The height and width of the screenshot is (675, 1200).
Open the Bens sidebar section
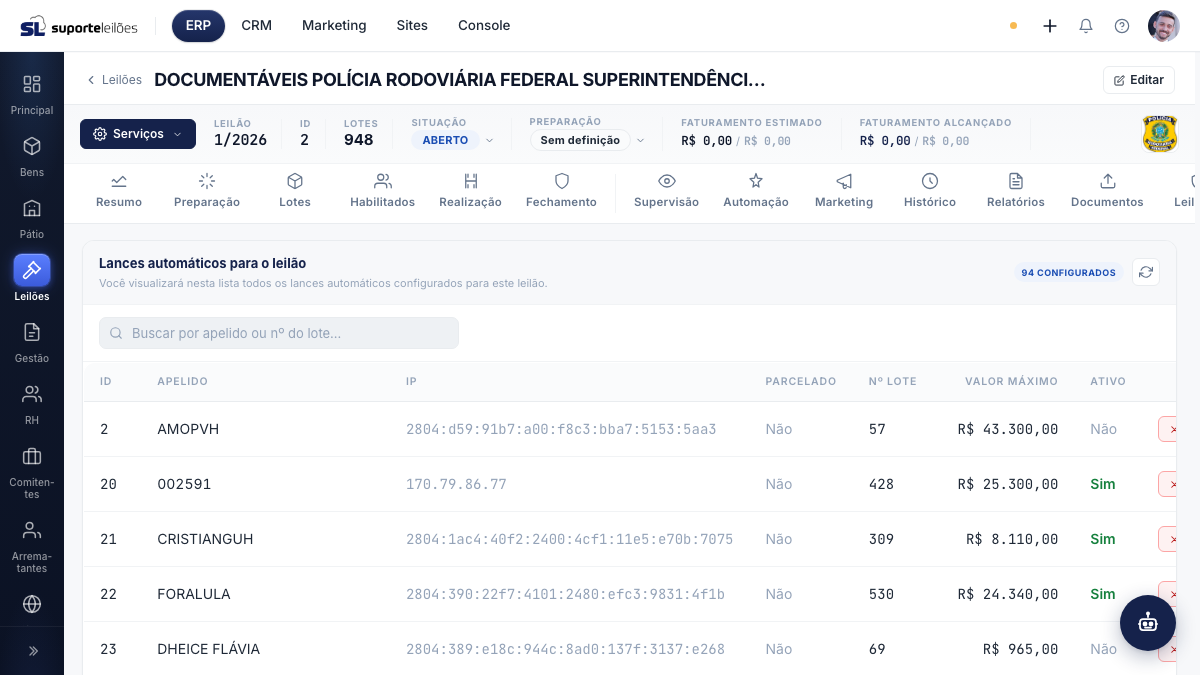point(32,157)
